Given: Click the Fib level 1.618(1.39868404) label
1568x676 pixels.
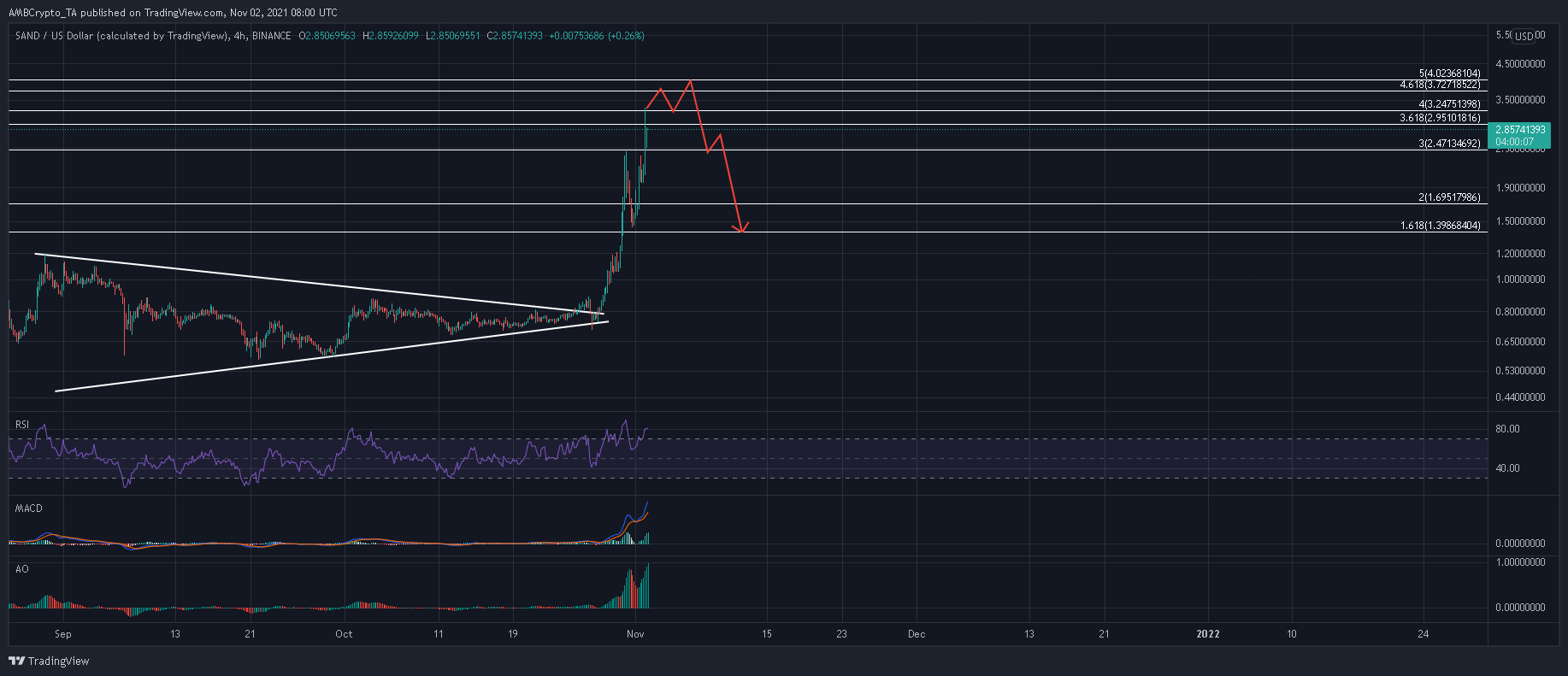Looking at the screenshot, I should (1440, 226).
